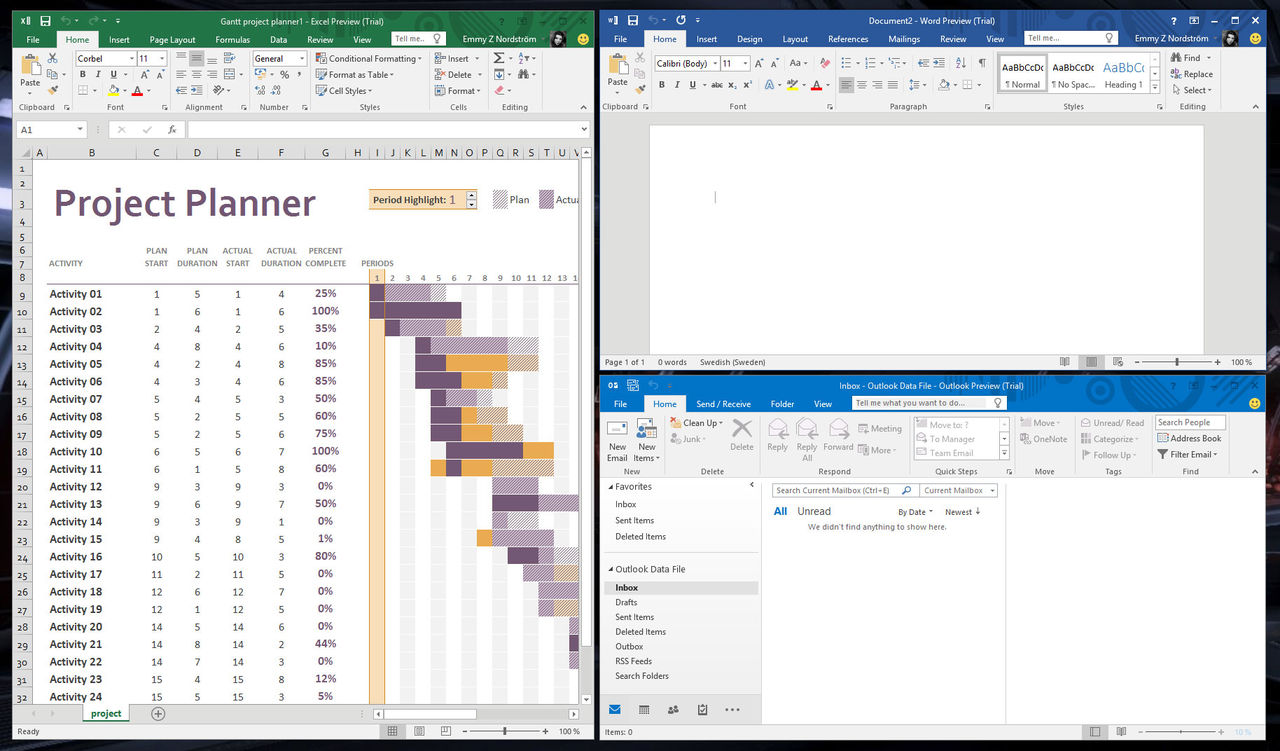Switch to Calendar view in Outlook navigation bar
Screen dimensions: 1280x751
[x=643, y=710]
